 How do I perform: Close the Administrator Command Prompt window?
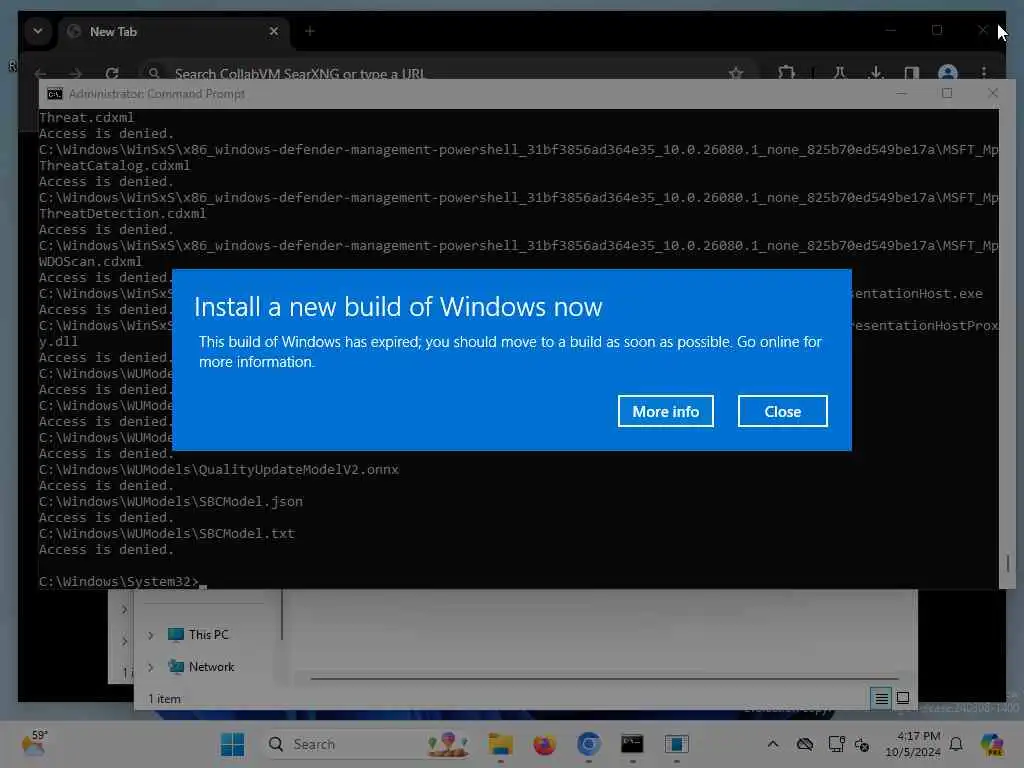click(993, 93)
